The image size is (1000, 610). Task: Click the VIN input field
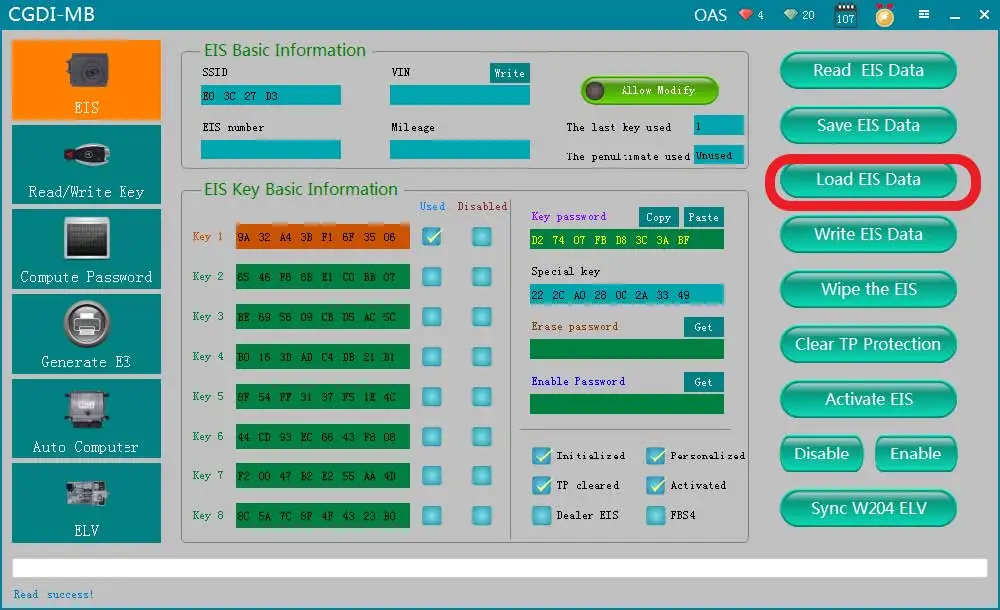point(459,95)
